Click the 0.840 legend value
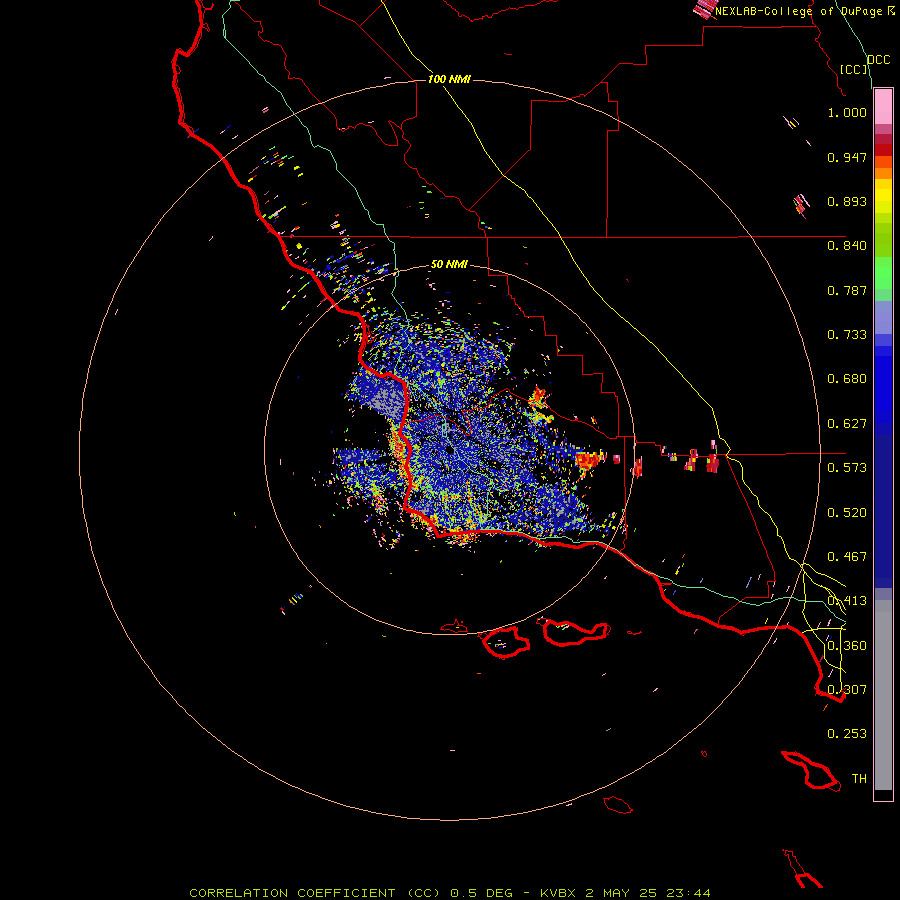Screen dimensions: 900x900 click(x=847, y=246)
